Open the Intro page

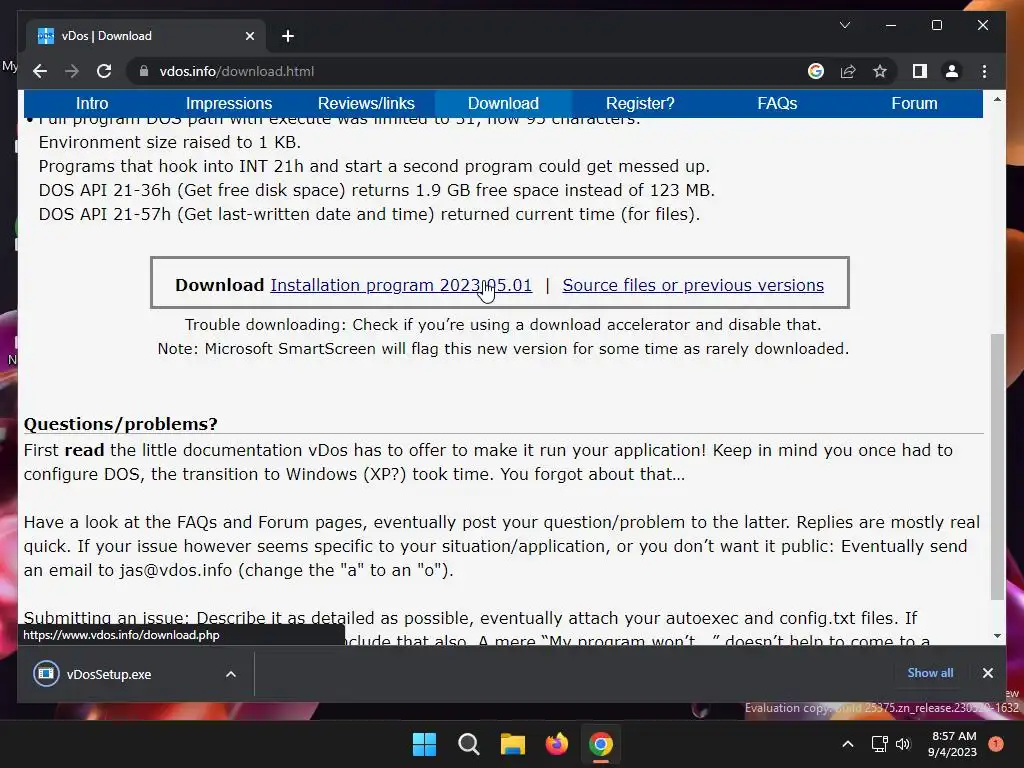click(92, 103)
